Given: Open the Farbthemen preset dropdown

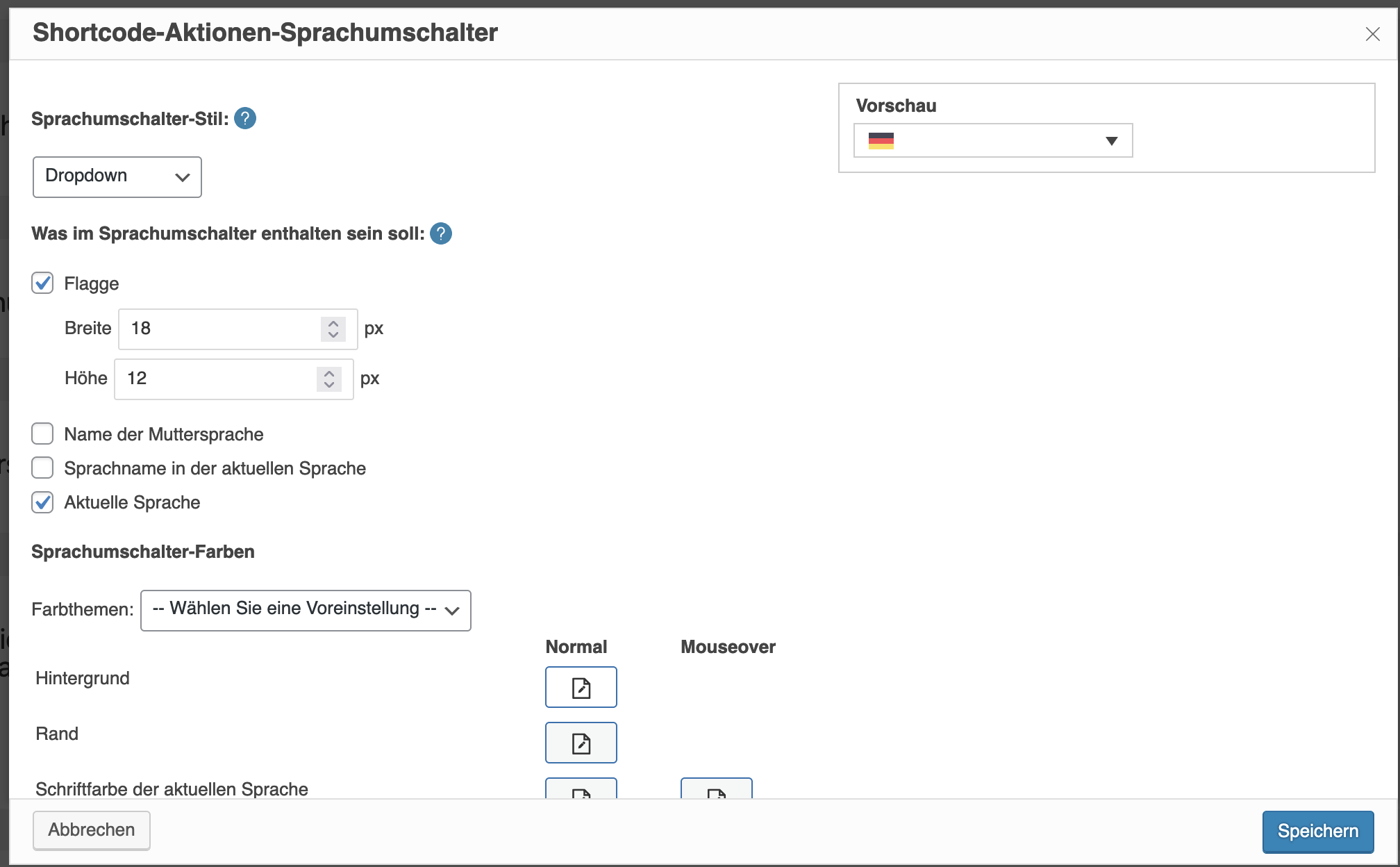Looking at the screenshot, I should click(x=306, y=610).
